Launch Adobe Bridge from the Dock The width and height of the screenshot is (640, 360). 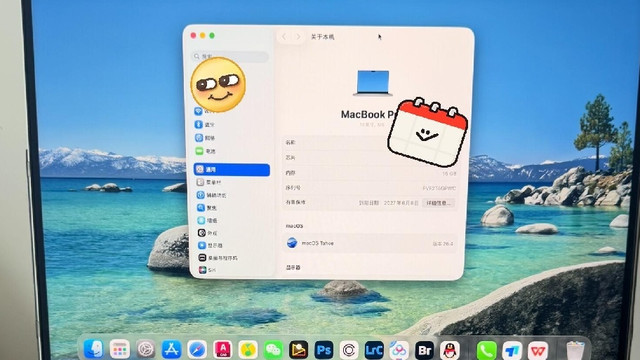pos(424,350)
